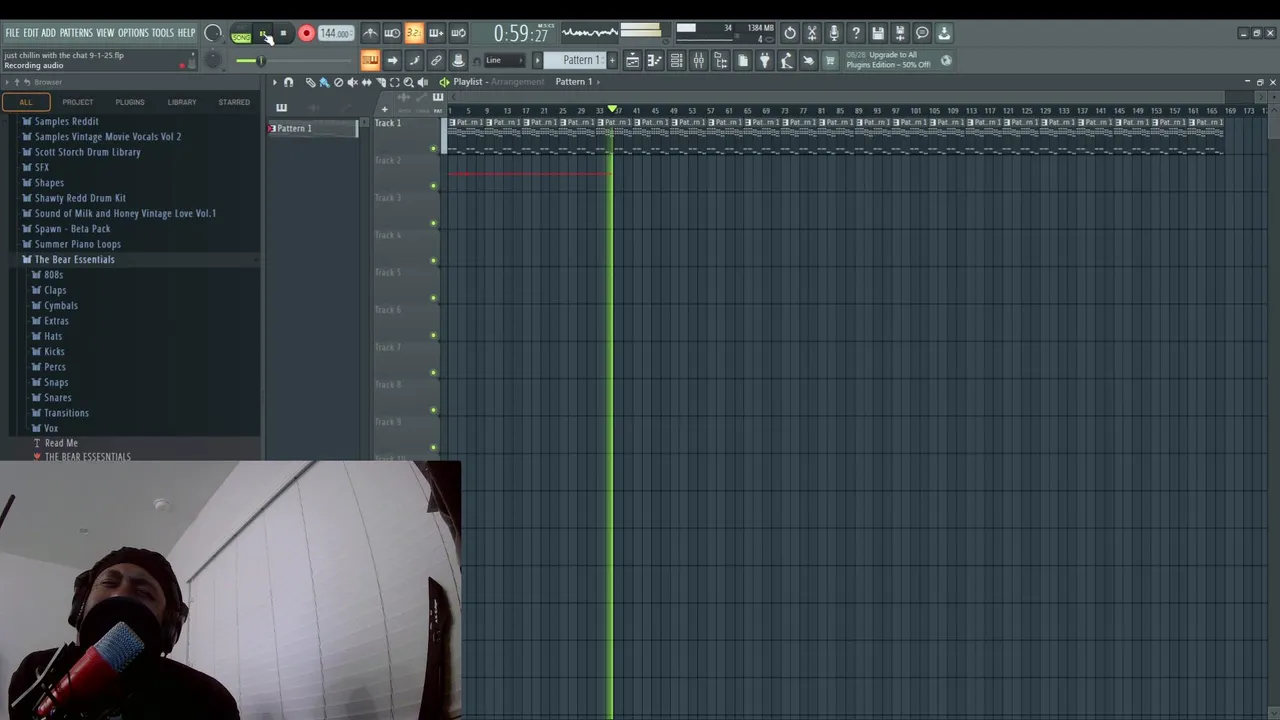This screenshot has height=720, width=1280.
Task: Select the playlist Draw pencil tool
Action: (310, 82)
